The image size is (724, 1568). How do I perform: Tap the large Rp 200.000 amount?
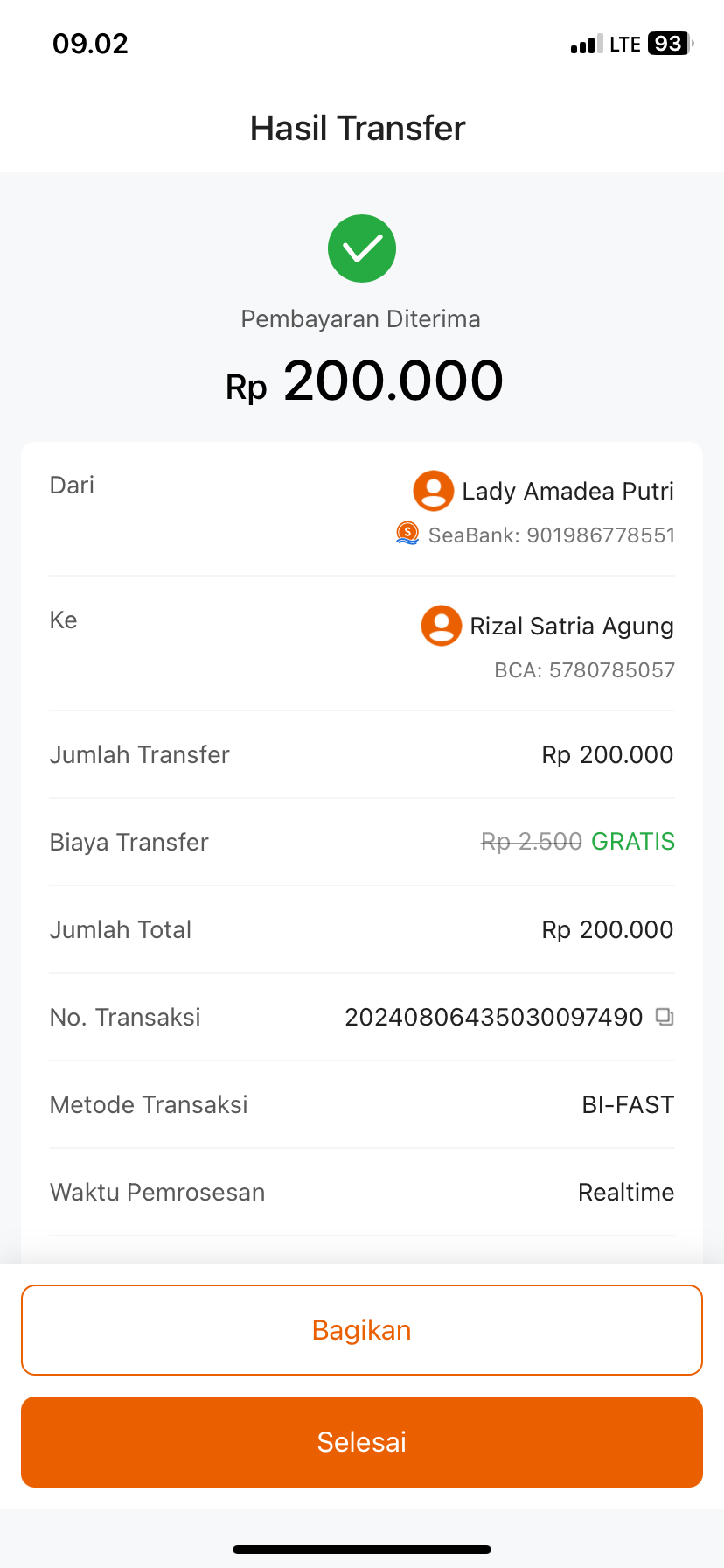[365, 381]
